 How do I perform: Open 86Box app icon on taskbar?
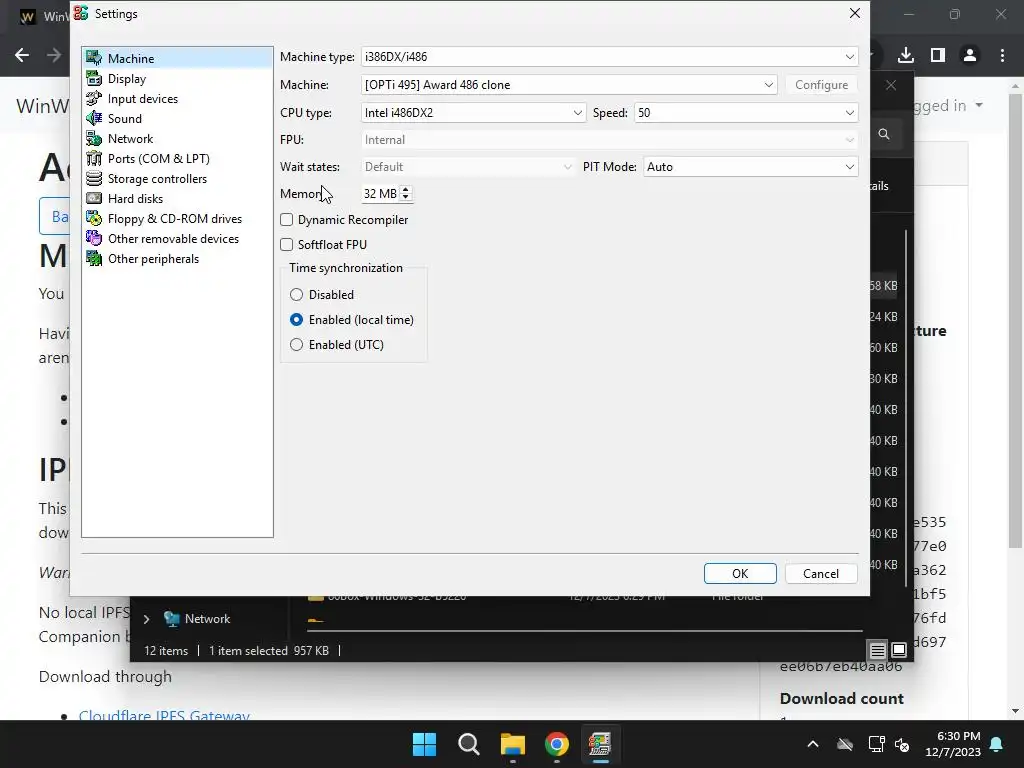click(600, 744)
